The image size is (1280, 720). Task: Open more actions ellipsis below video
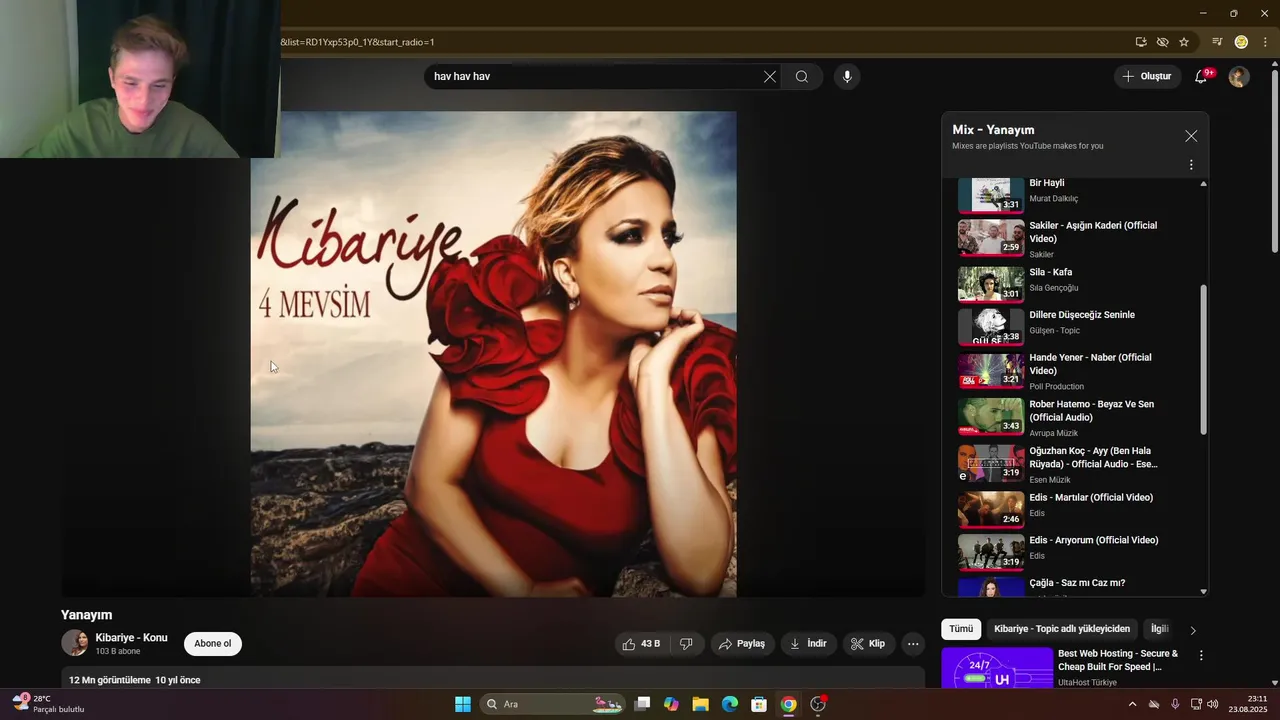[x=913, y=644]
